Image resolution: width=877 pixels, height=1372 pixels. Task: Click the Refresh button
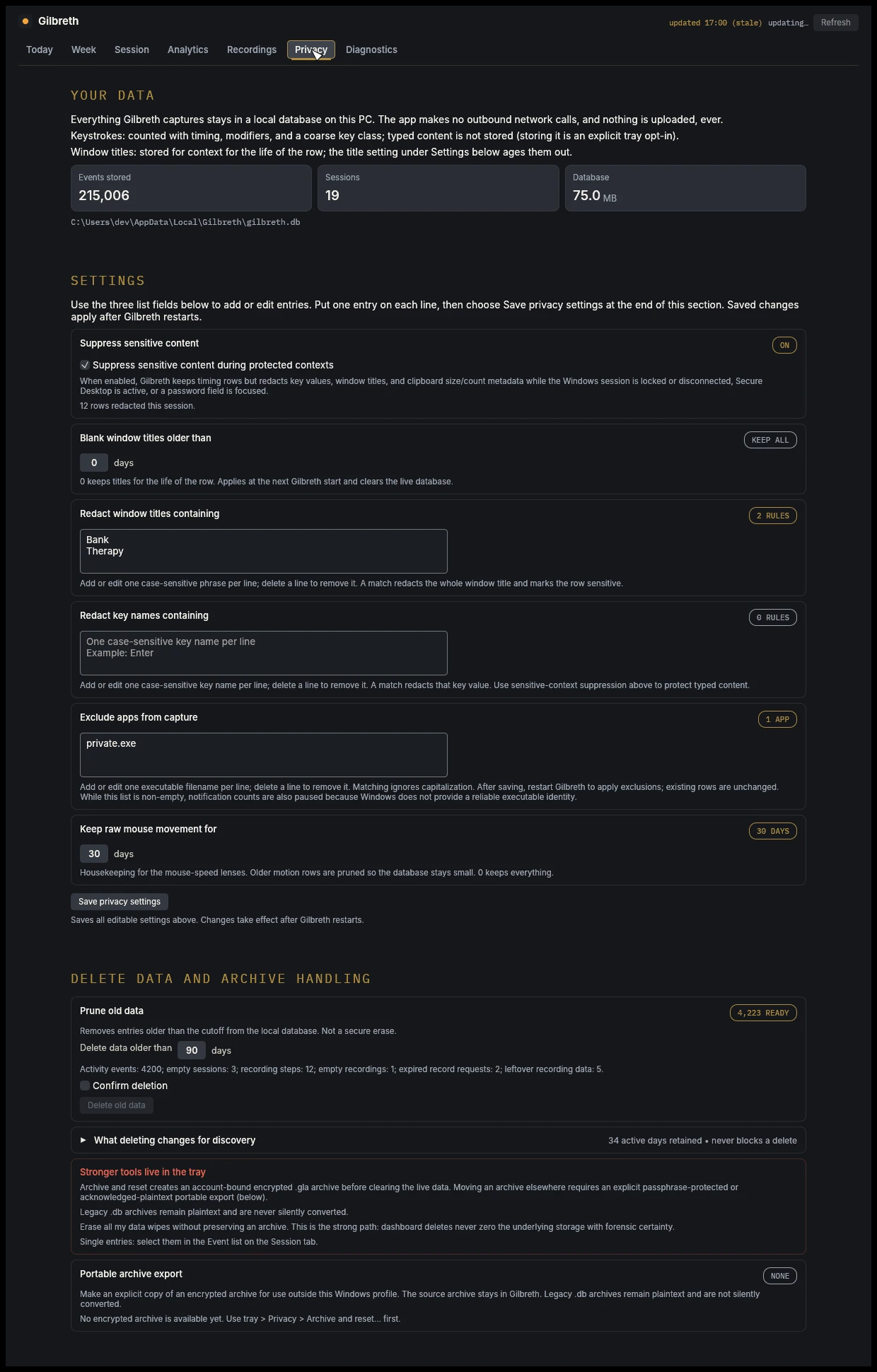836,23
